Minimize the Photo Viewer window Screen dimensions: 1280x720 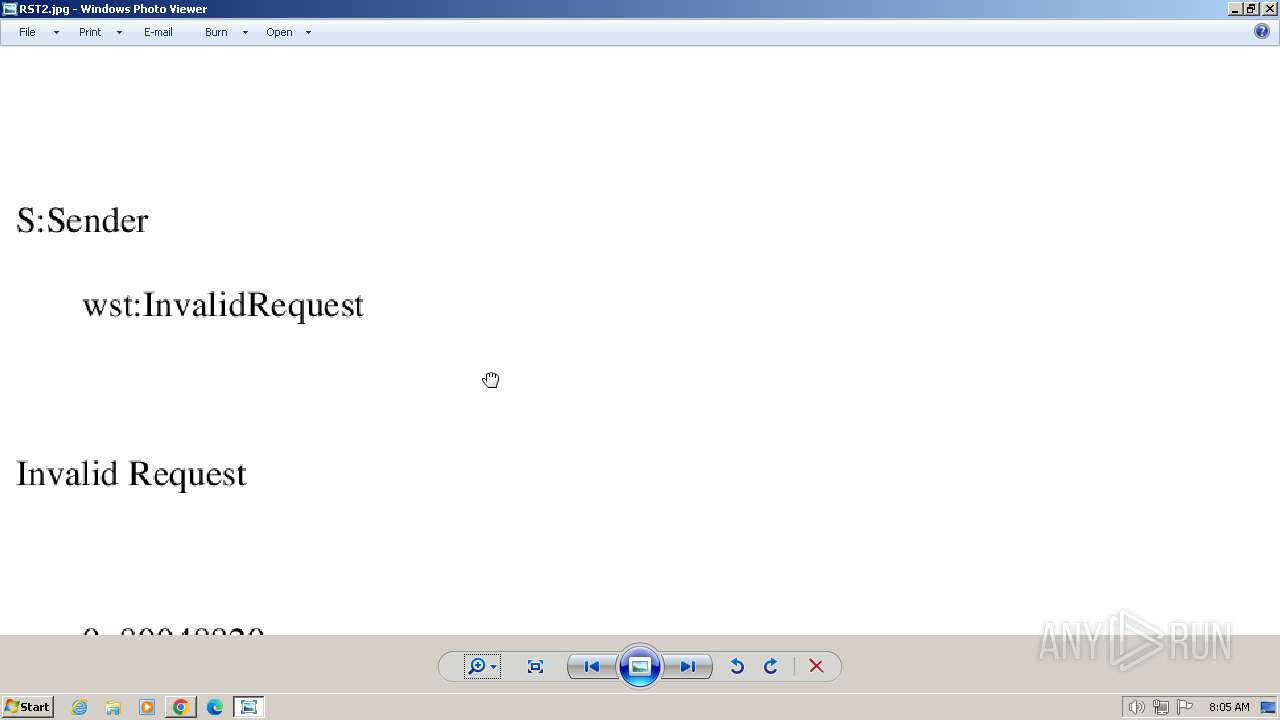[1235, 9]
